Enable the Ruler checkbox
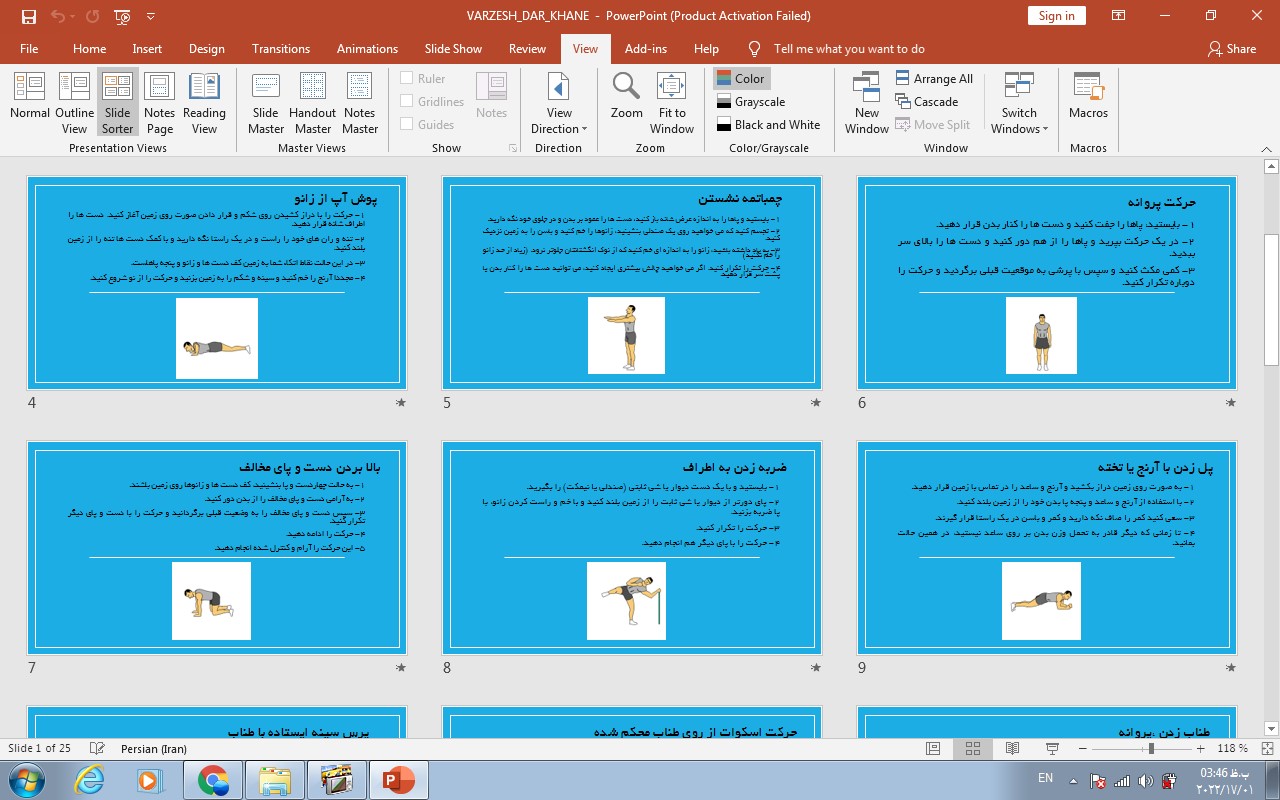 coord(407,79)
